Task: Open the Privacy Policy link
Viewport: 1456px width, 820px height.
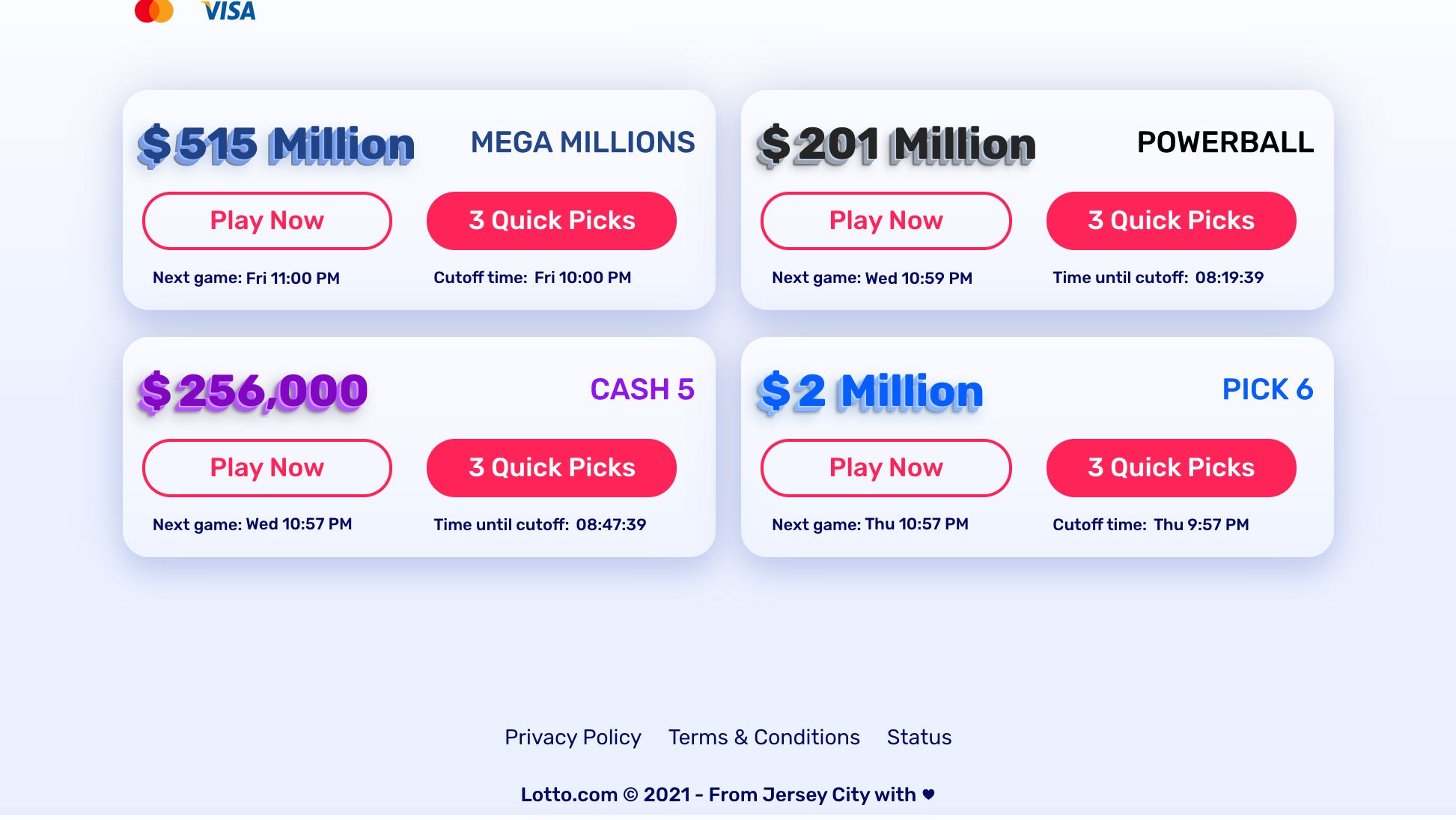Action: click(x=573, y=738)
